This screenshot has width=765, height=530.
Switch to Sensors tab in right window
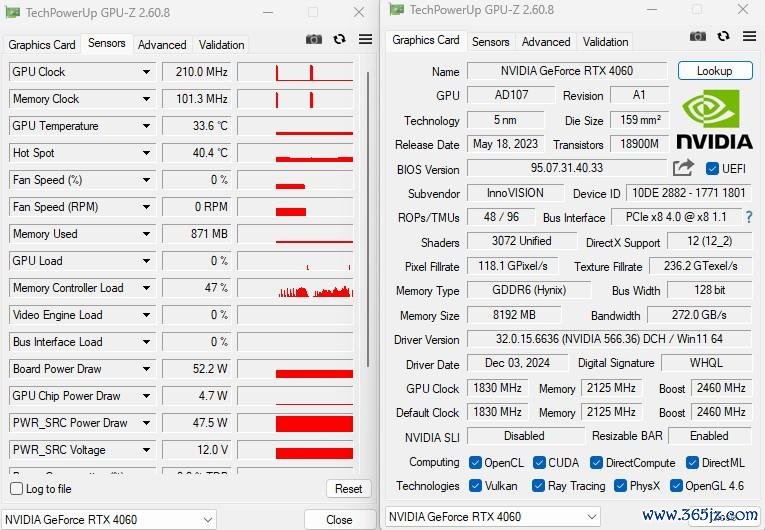[490, 42]
